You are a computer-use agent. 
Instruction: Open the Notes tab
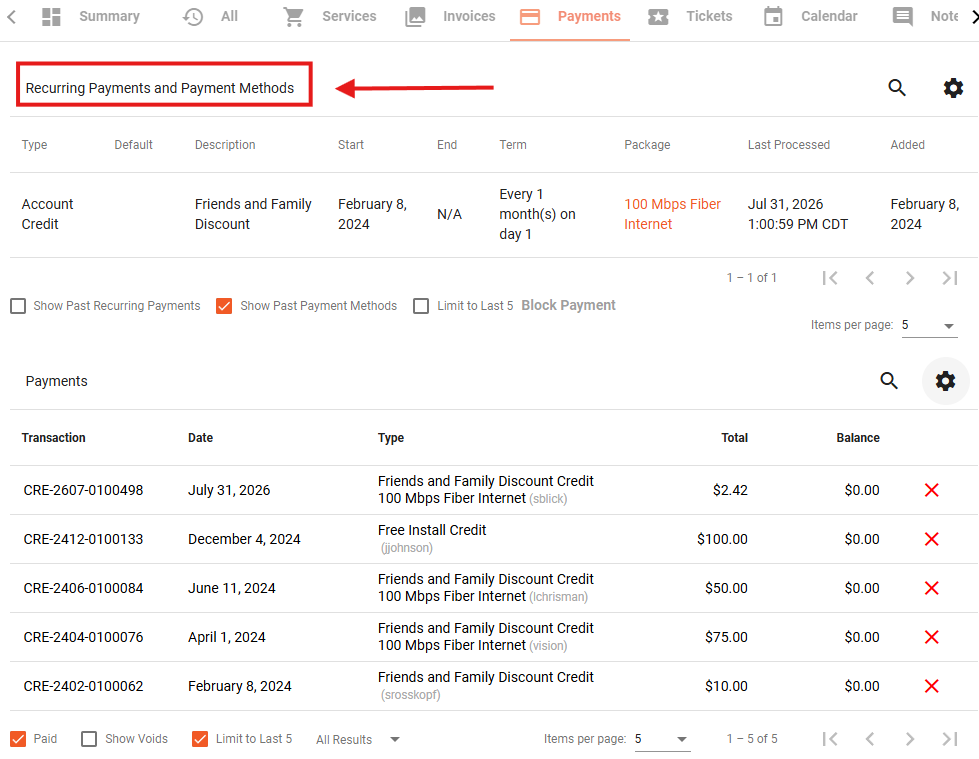925,17
